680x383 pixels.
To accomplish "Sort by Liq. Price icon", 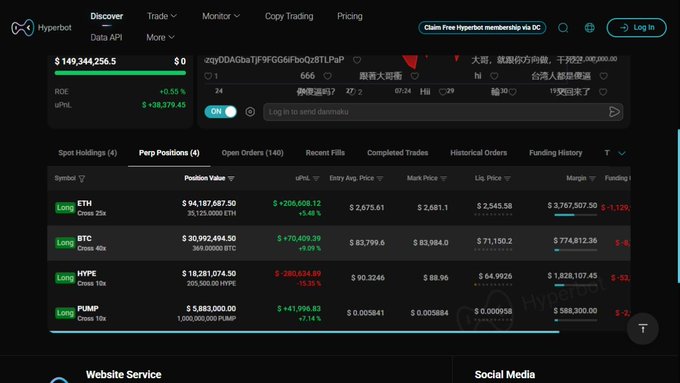I will [507, 178].
